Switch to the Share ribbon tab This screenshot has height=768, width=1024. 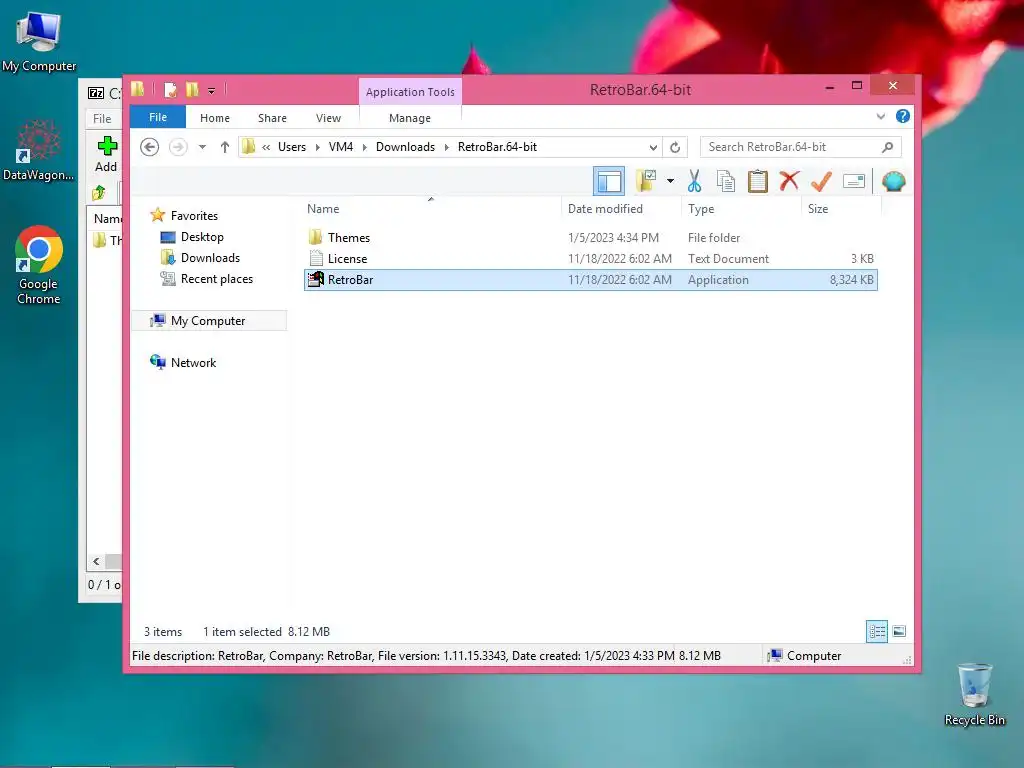click(272, 118)
